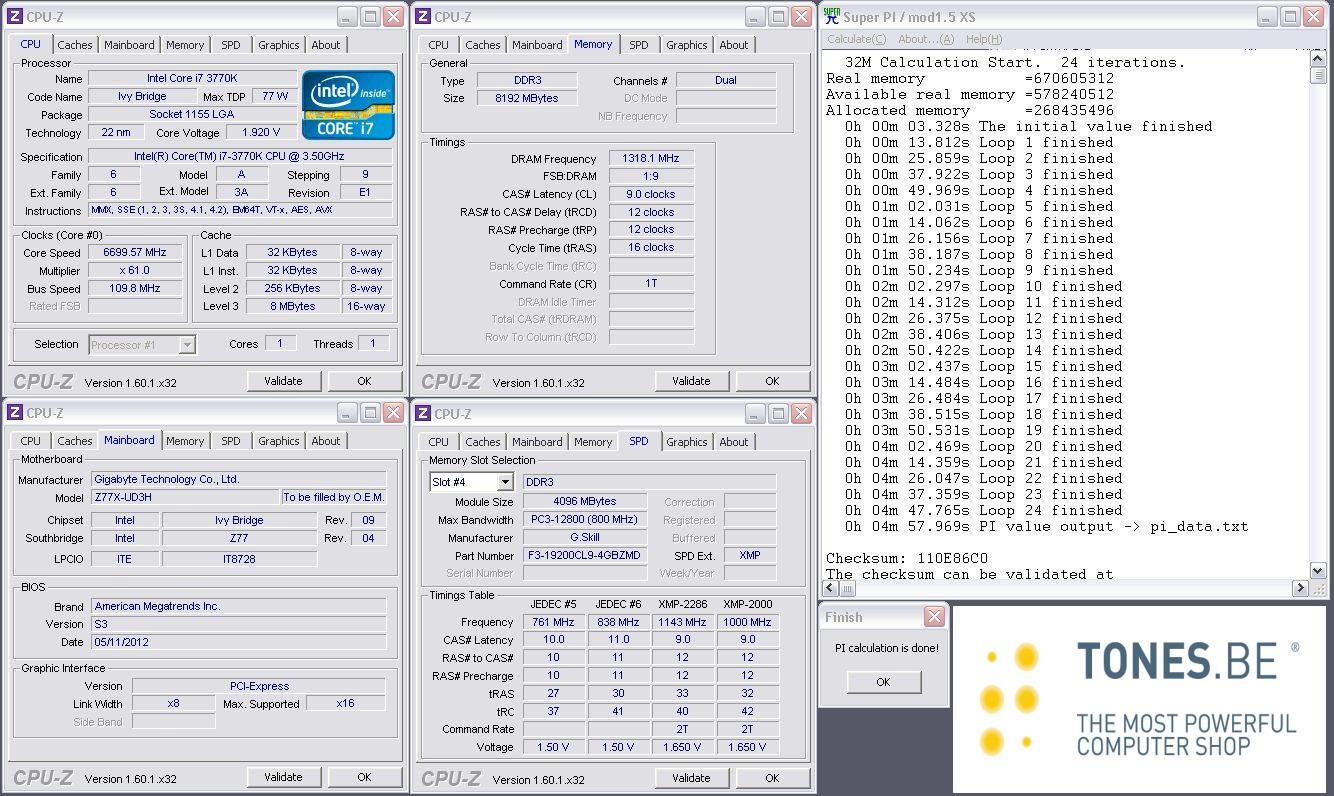The height and width of the screenshot is (796, 1334).
Task: Click OK in the Memory tab window
Action: pos(772,381)
